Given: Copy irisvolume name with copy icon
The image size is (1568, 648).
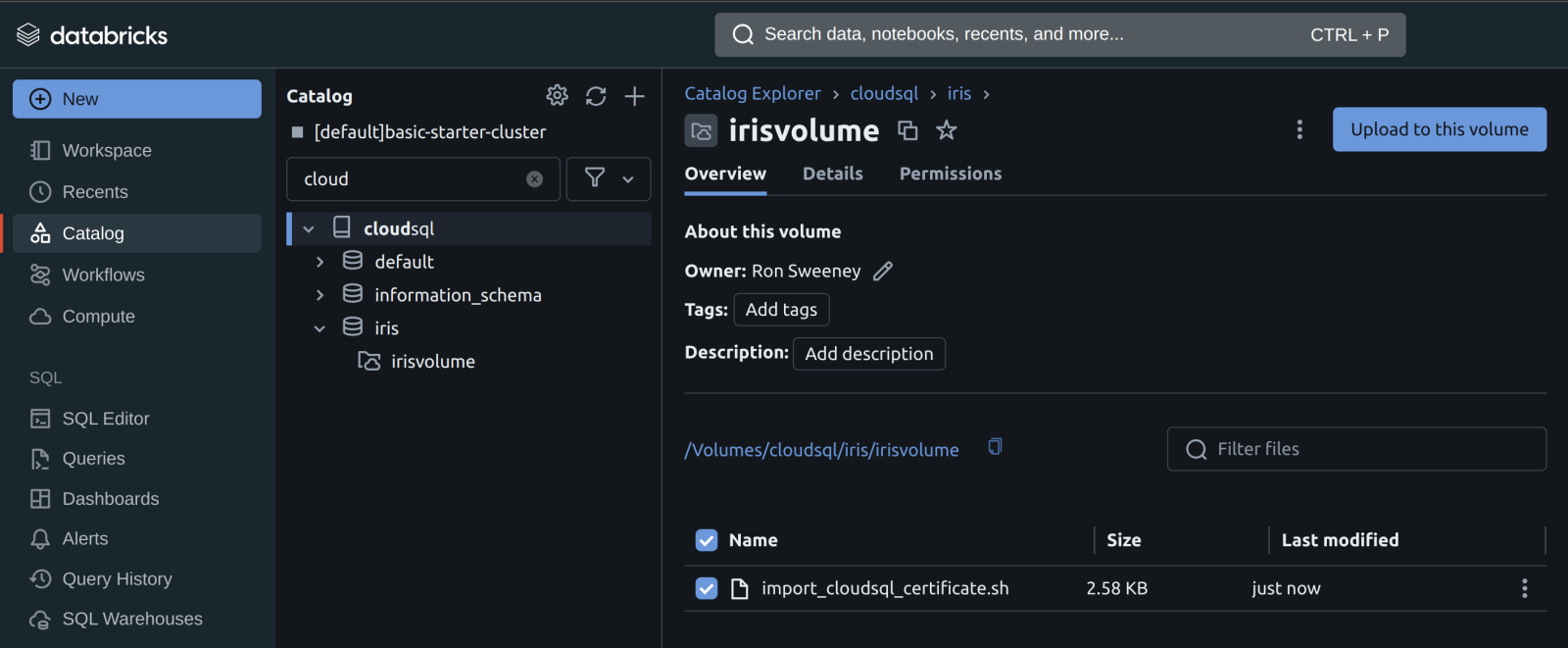Looking at the screenshot, I should point(907,130).
